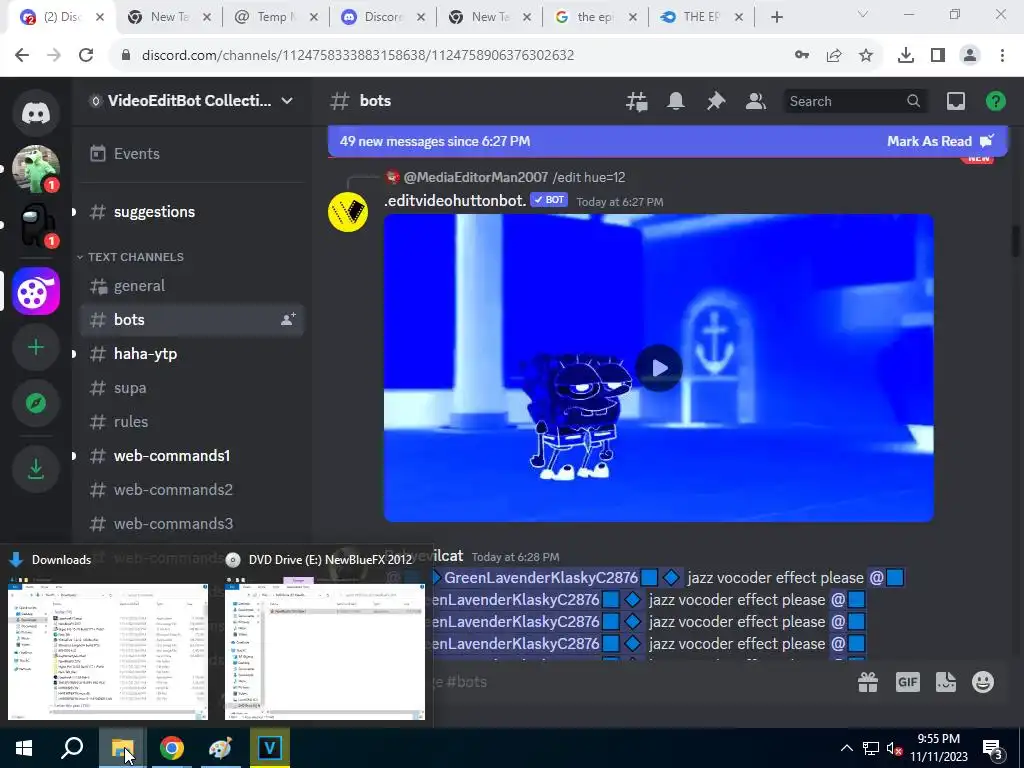
Task: Open the Discord inbox icon
Action: (x=956, y=101)
